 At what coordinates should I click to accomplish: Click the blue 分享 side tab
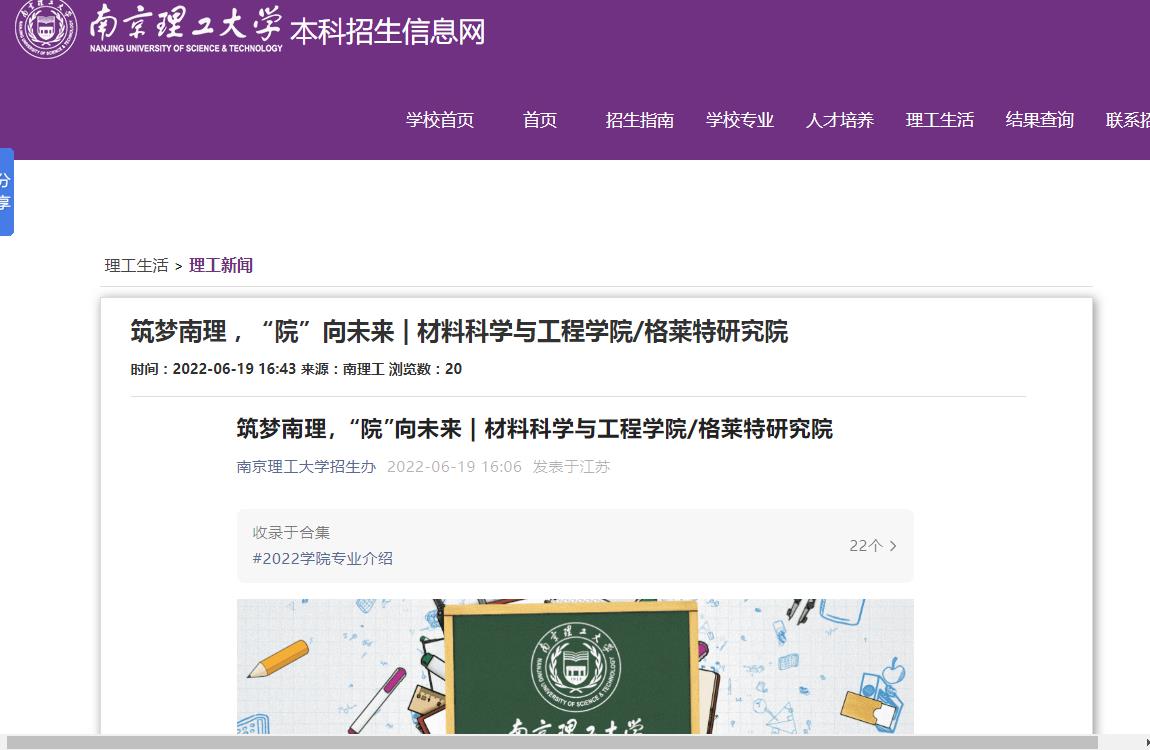coord(6,191)
